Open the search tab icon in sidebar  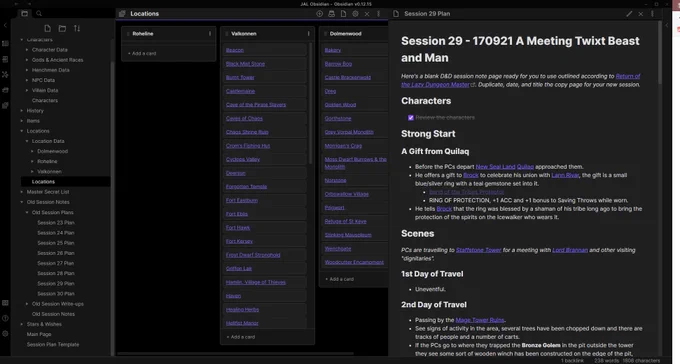39,14
